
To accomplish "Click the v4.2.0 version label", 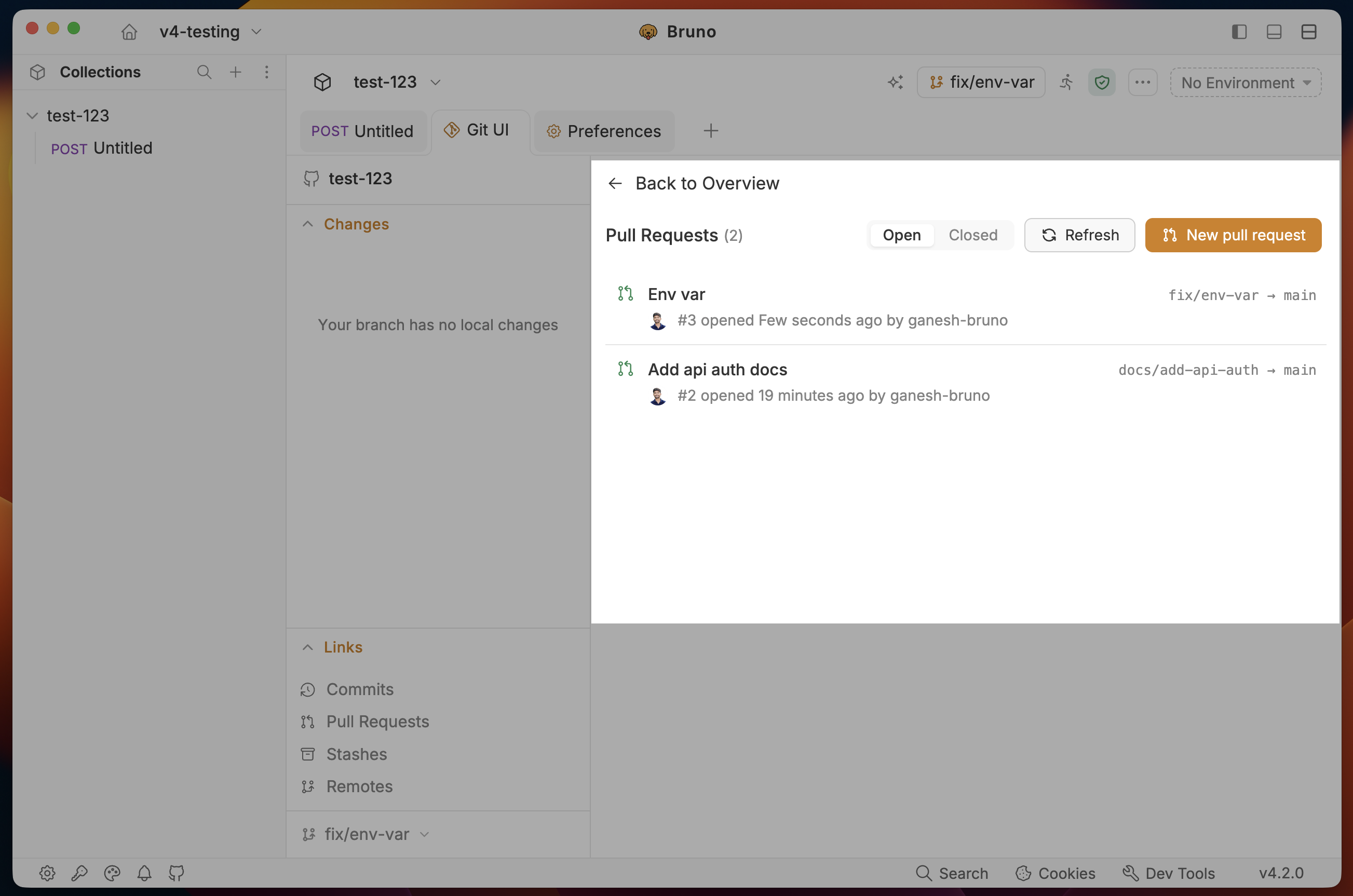I will 1281,873.
